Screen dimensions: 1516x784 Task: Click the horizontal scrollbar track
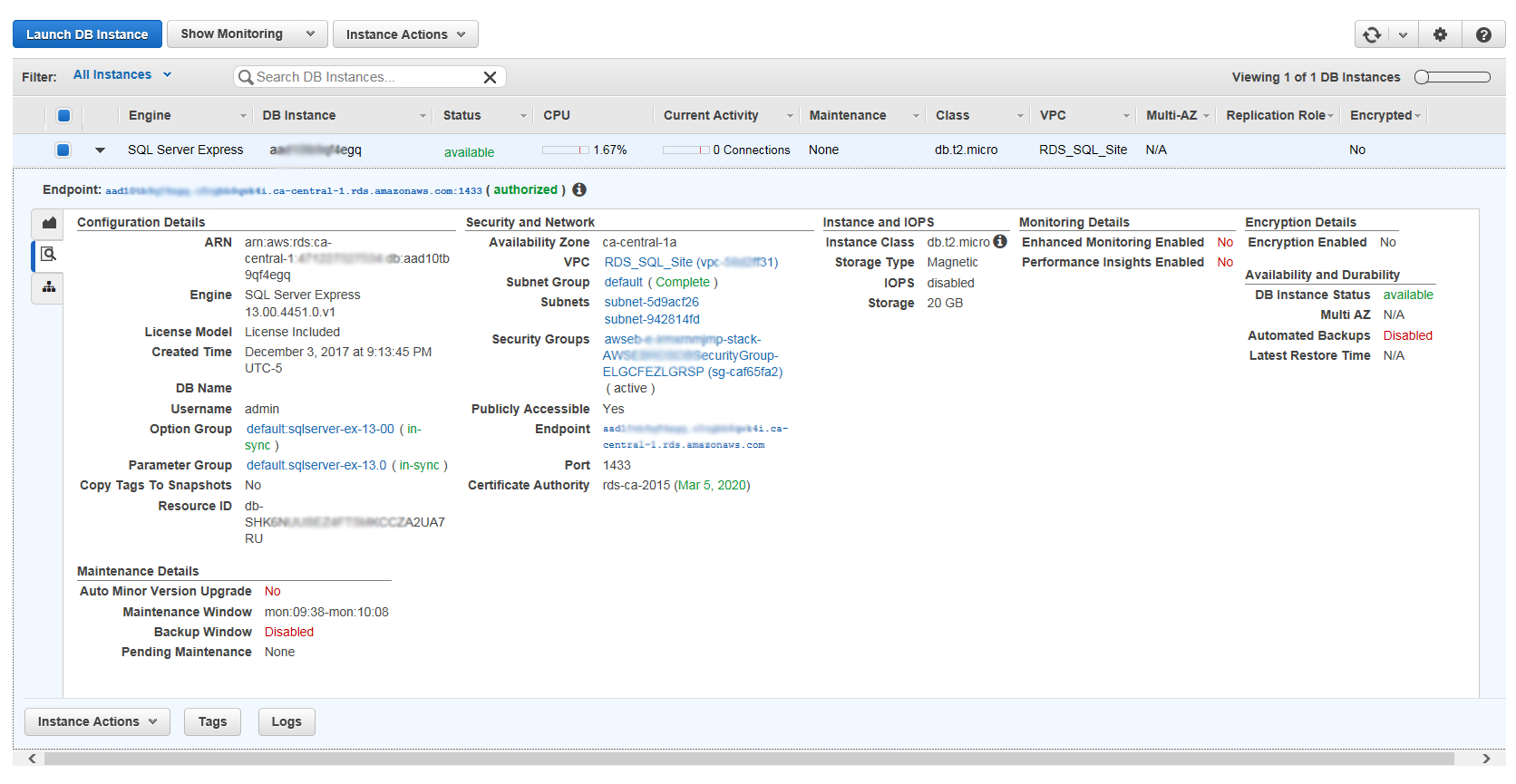748,759
